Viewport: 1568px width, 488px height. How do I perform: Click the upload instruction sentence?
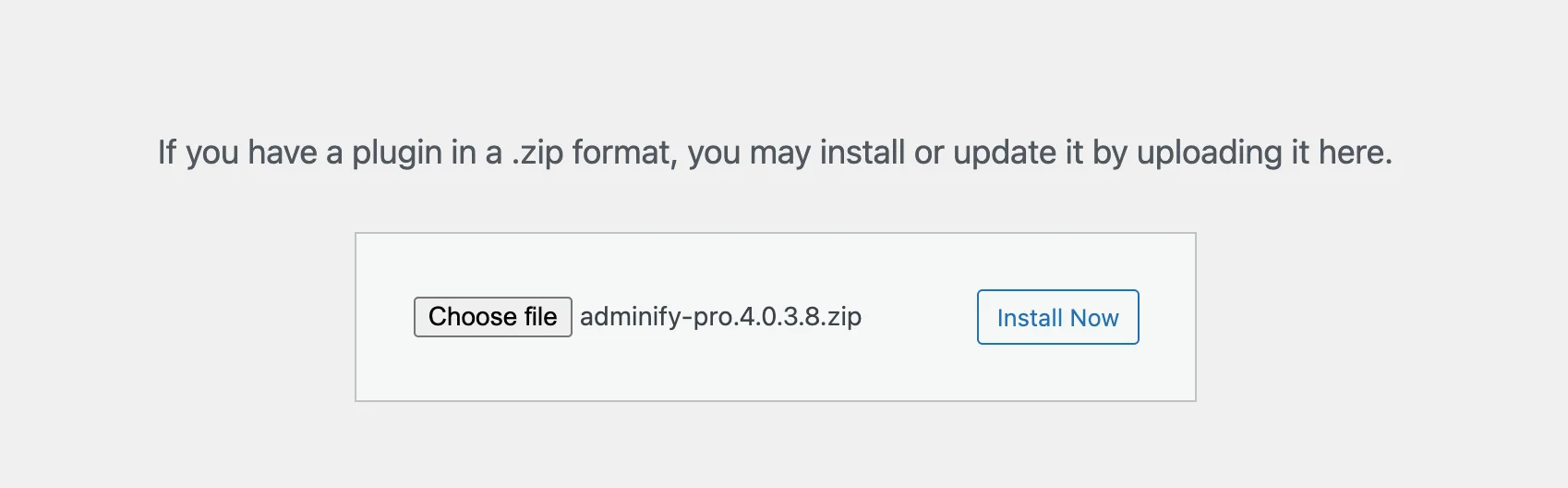click(x=774, y=152)
